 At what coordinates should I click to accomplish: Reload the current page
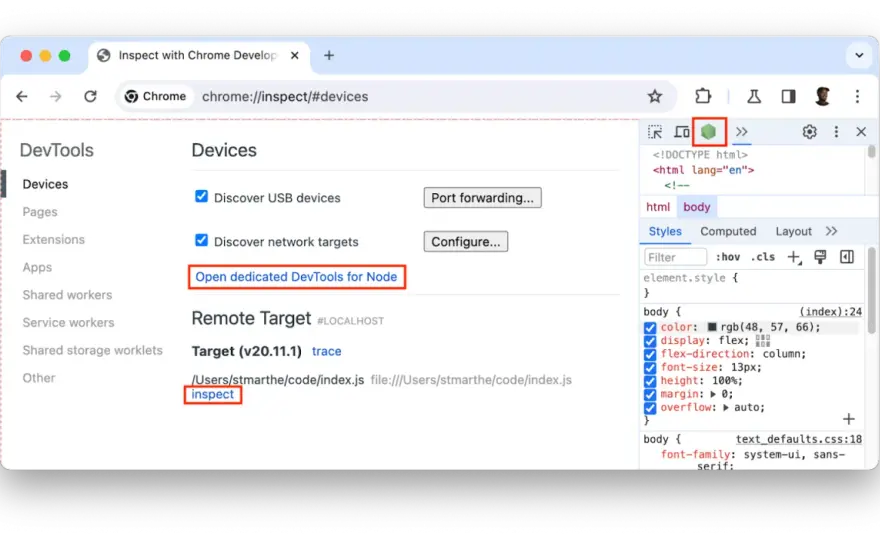[90, 97]
